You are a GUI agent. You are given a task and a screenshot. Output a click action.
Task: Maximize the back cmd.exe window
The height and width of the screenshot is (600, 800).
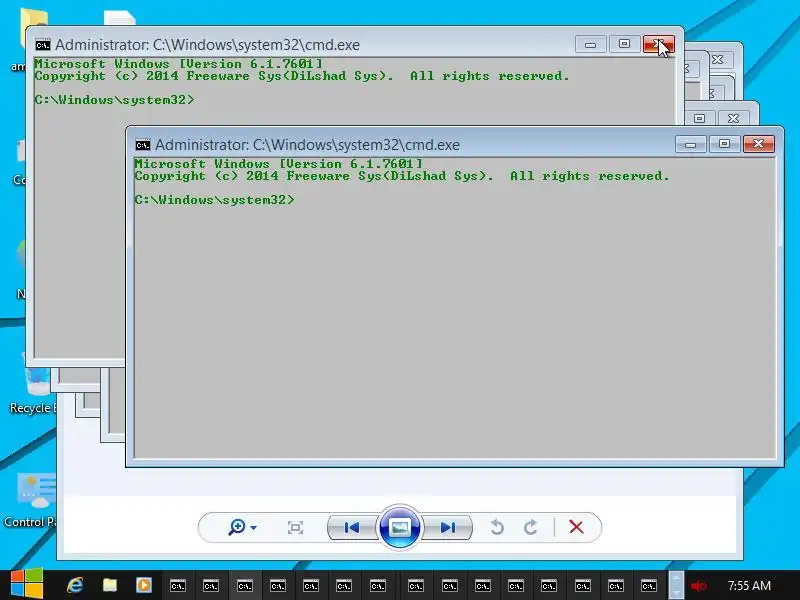point(624,44)
